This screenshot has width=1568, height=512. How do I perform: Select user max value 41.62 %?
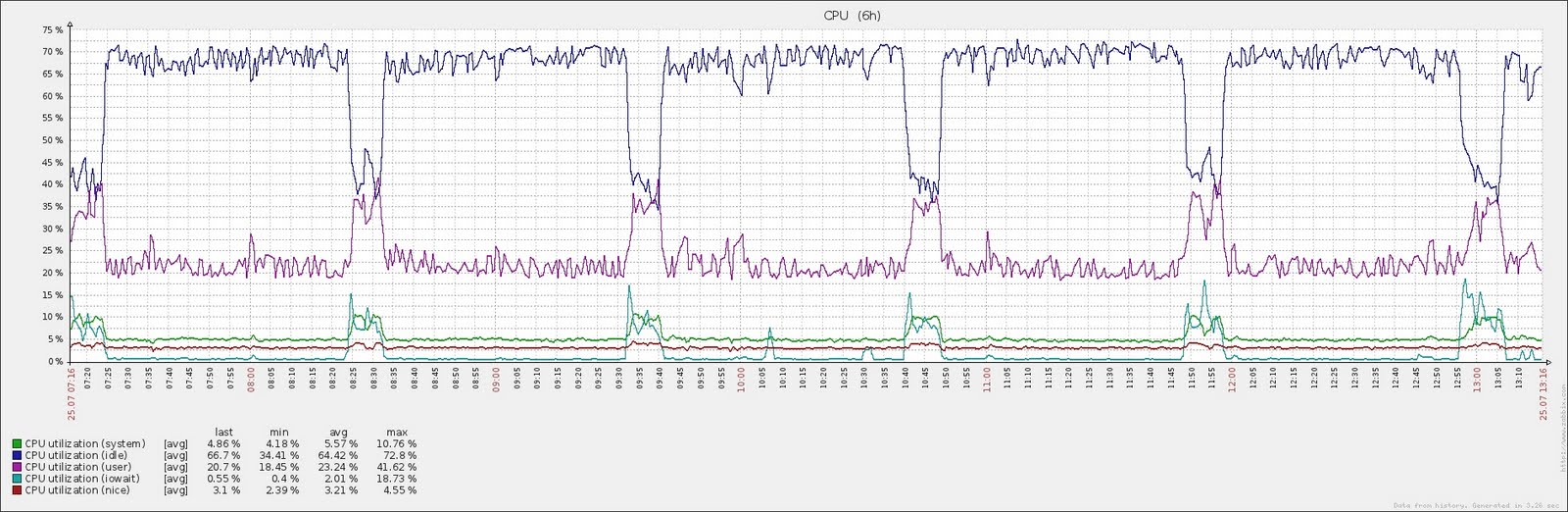point(397,468)
